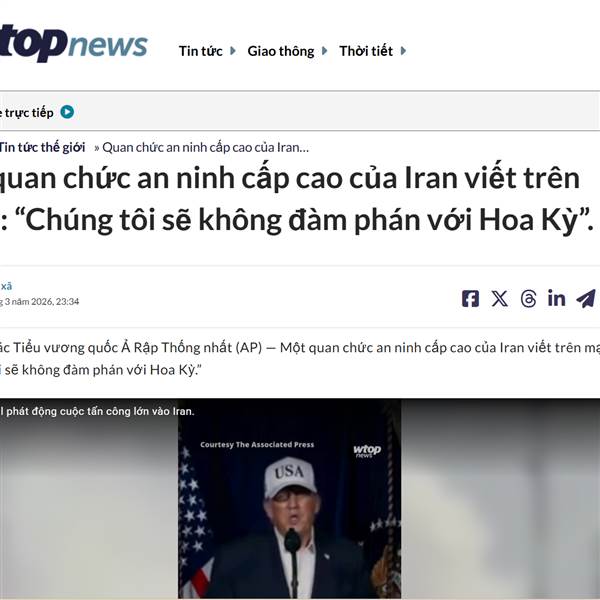Click the live stream play icon
This screenshot has width=600, height=600.
click(67, 112)
